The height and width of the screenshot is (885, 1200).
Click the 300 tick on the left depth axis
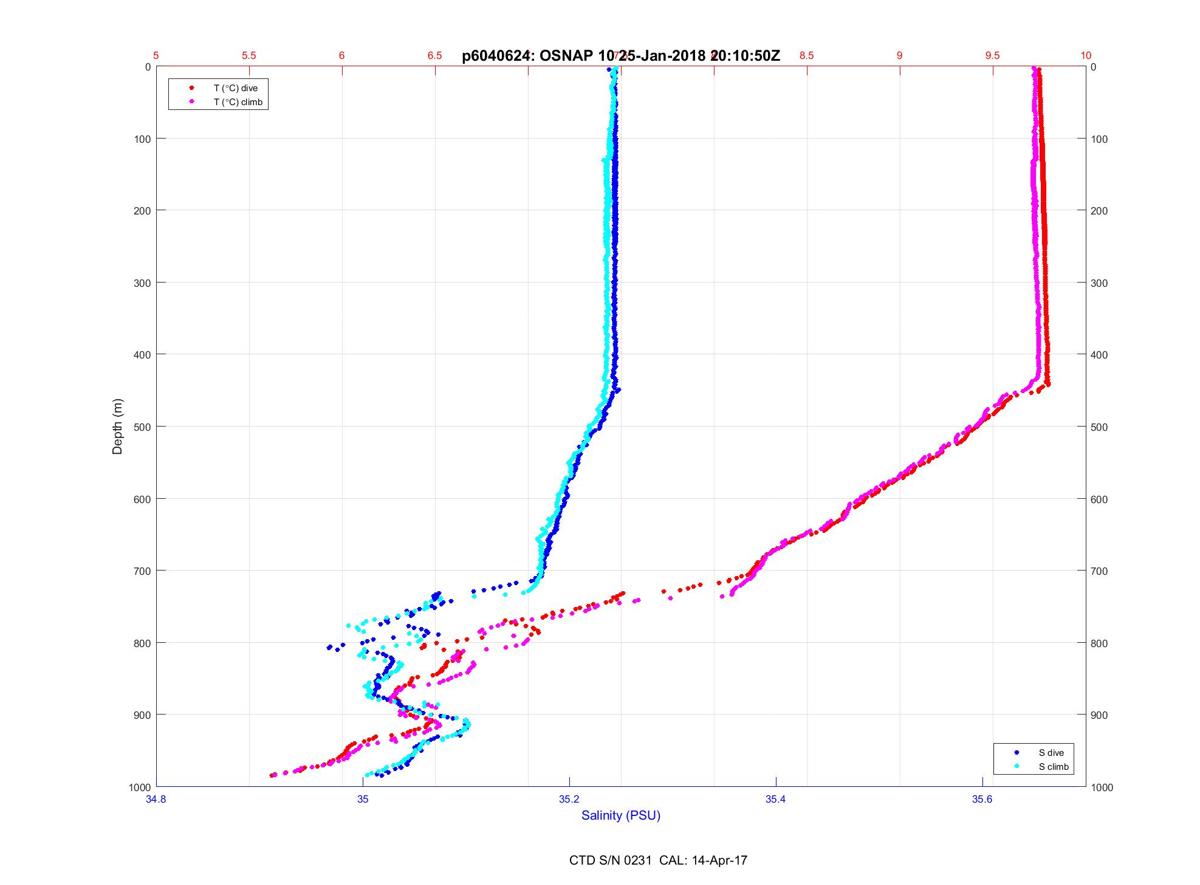click(x=142, y=283)
